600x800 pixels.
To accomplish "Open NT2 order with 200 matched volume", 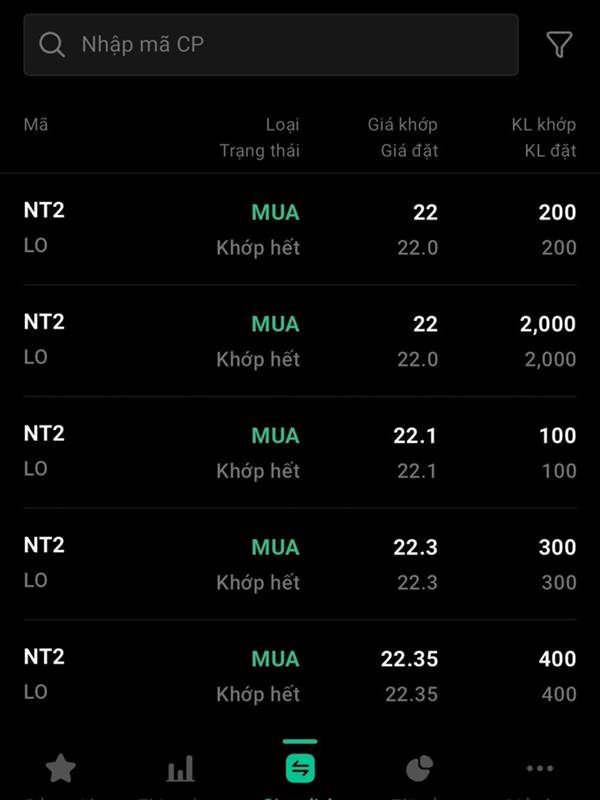I will click(x=300, y=229).
